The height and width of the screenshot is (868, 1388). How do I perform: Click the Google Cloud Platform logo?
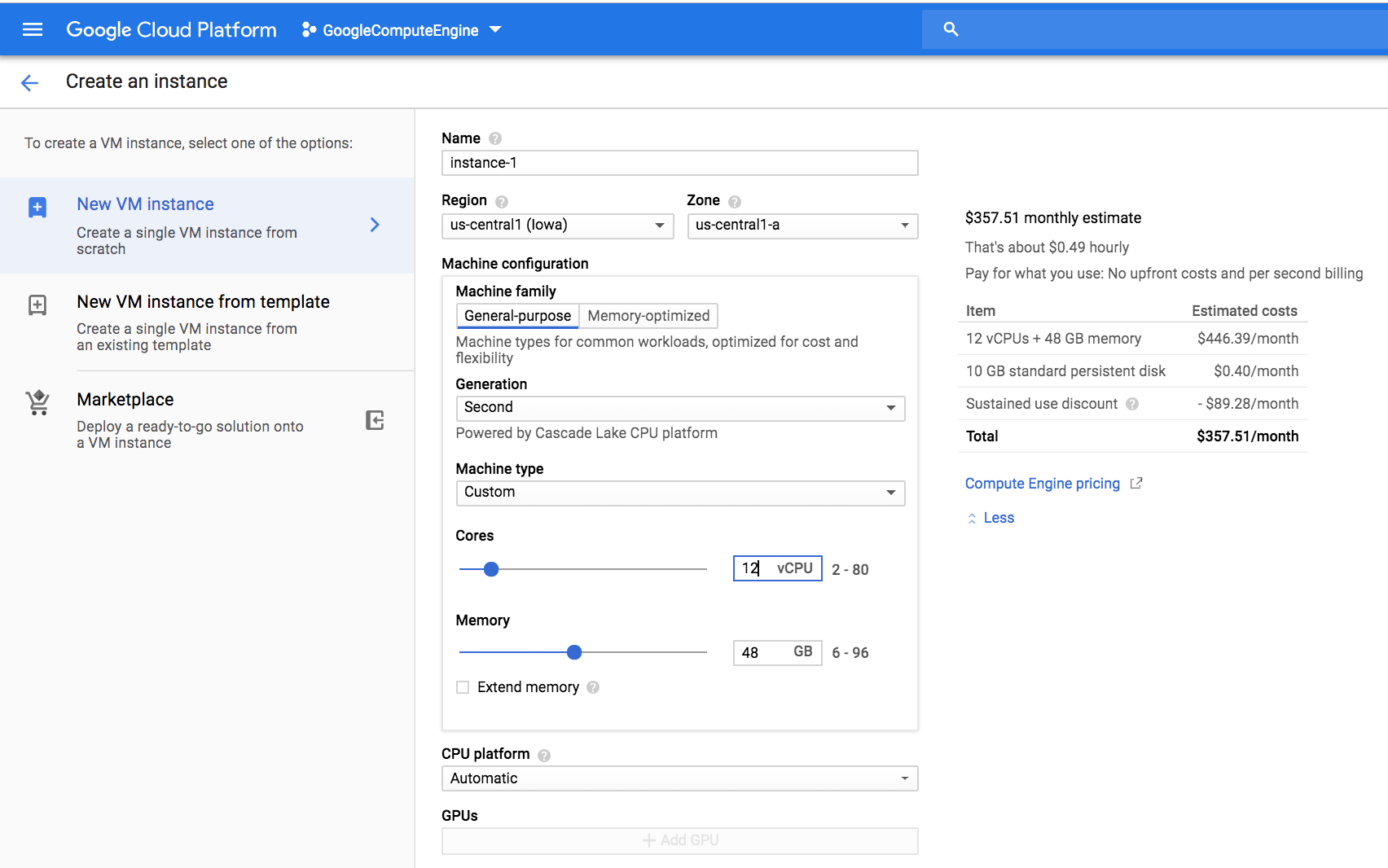coord(171,30)
